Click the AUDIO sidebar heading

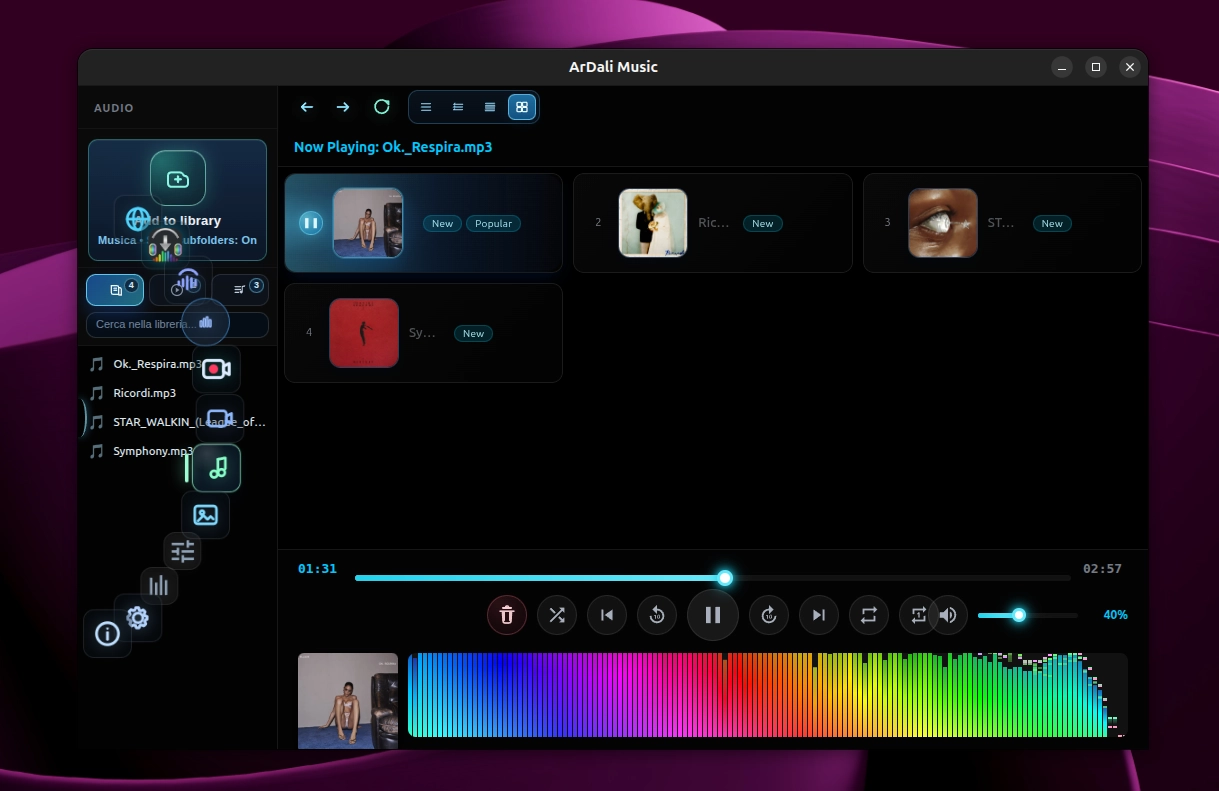coord(114,108)
